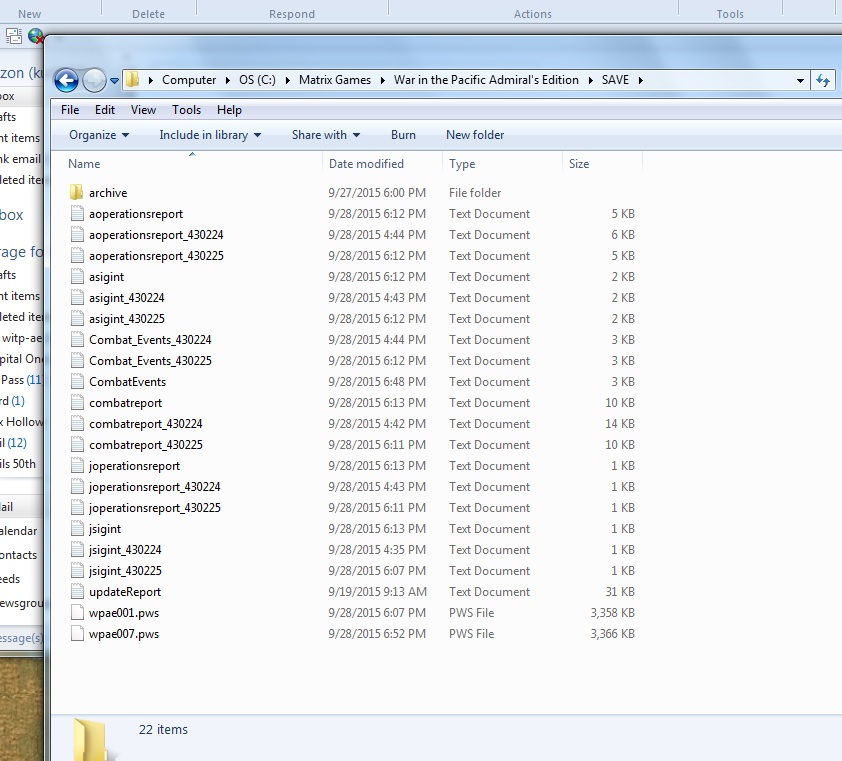Select the asigint file icon
The width and height of the screenshot is (842, 761).
77,277
